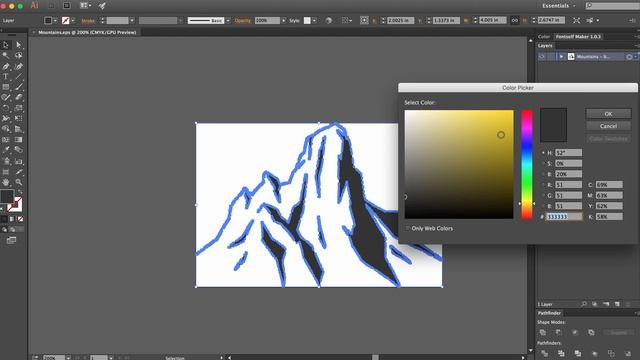The image size is (640, 360).
Task: Select the Mountains layer row
Action: 587,57
